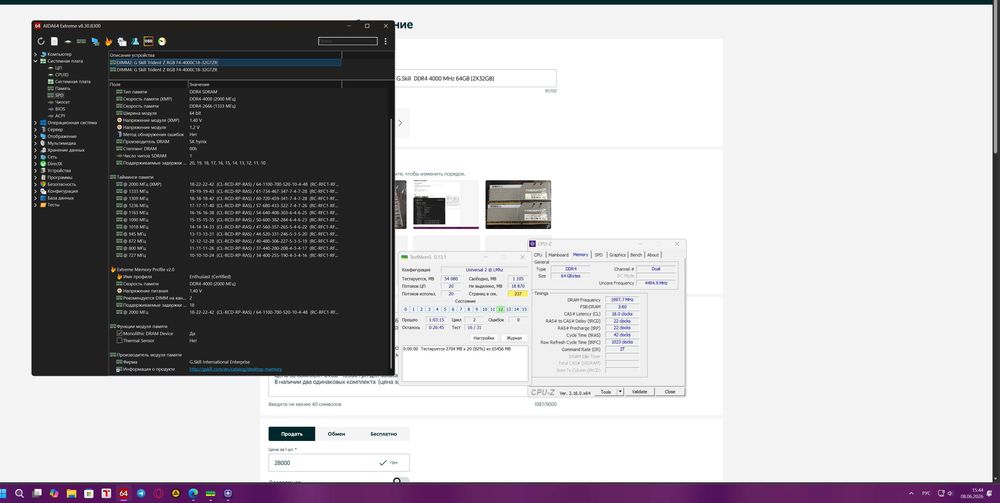Select the ACPI item in AIDA64 tree

click(x=60, y=115)
